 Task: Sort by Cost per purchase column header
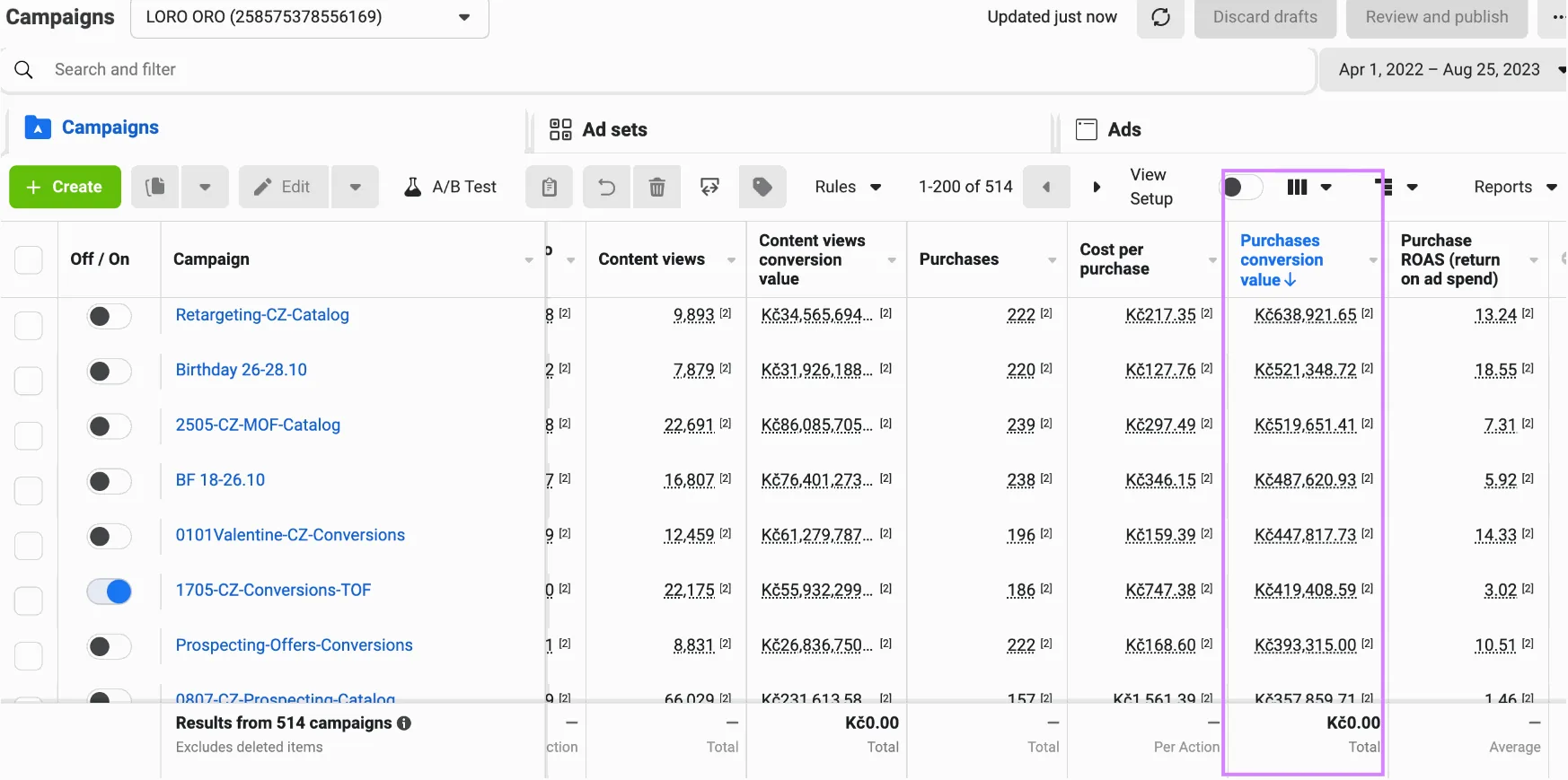point(1114,259)
